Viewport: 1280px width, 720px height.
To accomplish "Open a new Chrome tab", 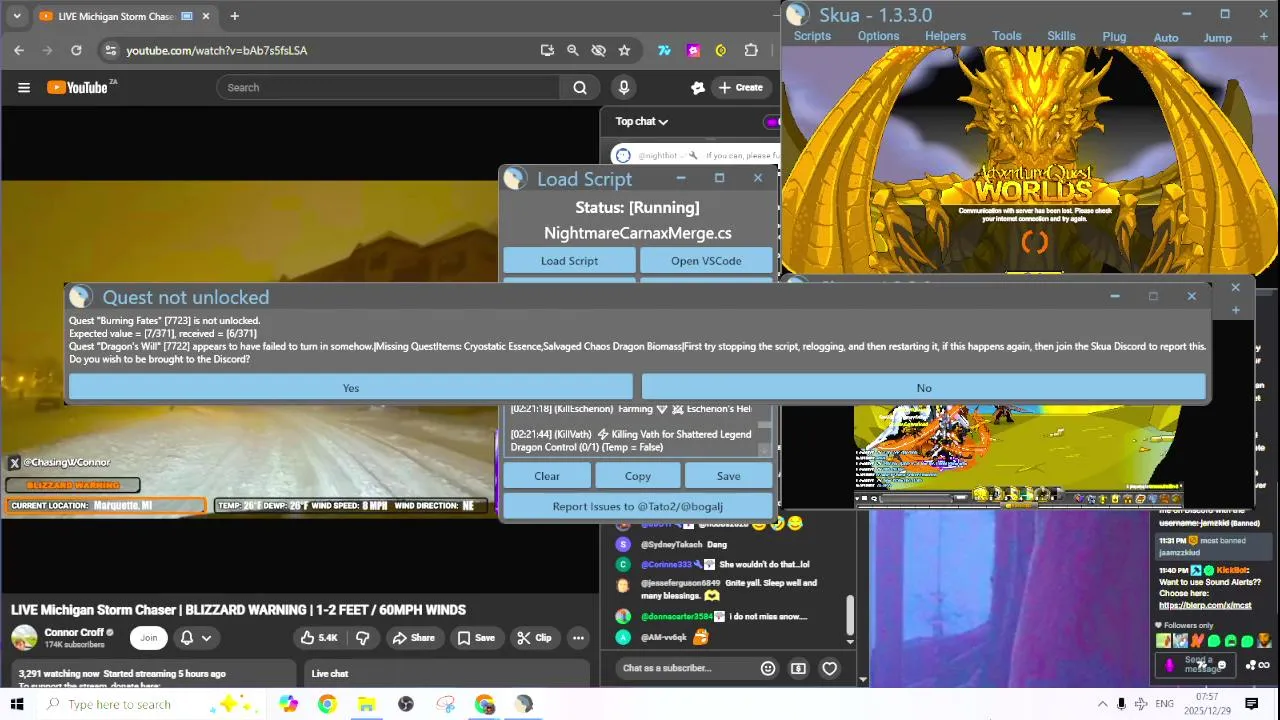I will (x=234, y=16).
